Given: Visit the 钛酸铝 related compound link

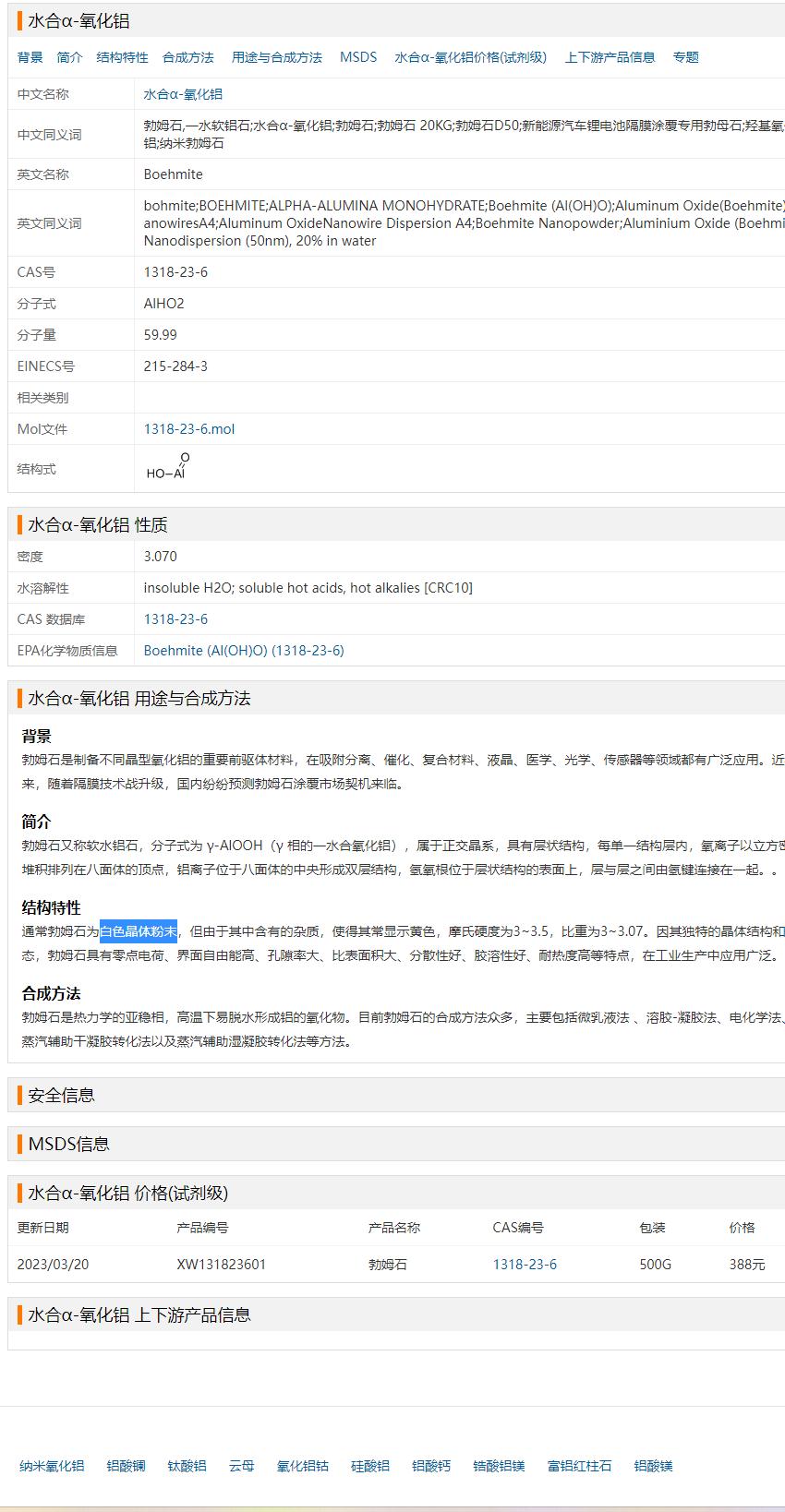Looking at the screenshot, I should point(187,1466).
